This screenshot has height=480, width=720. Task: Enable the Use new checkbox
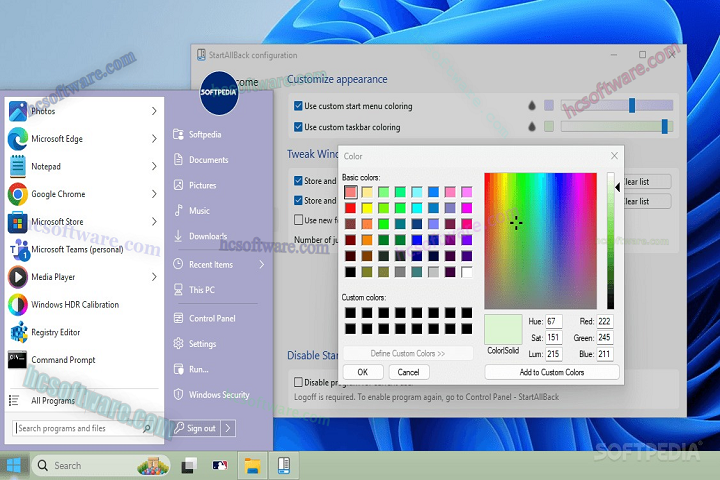tap(298, 220)
